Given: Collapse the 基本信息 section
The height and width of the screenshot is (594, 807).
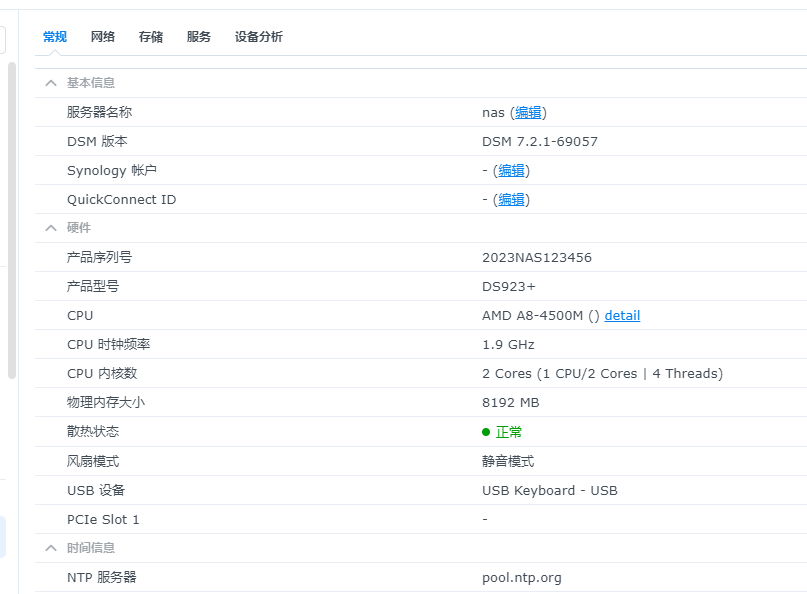Looking at the screenshot, I should [50, 82].
